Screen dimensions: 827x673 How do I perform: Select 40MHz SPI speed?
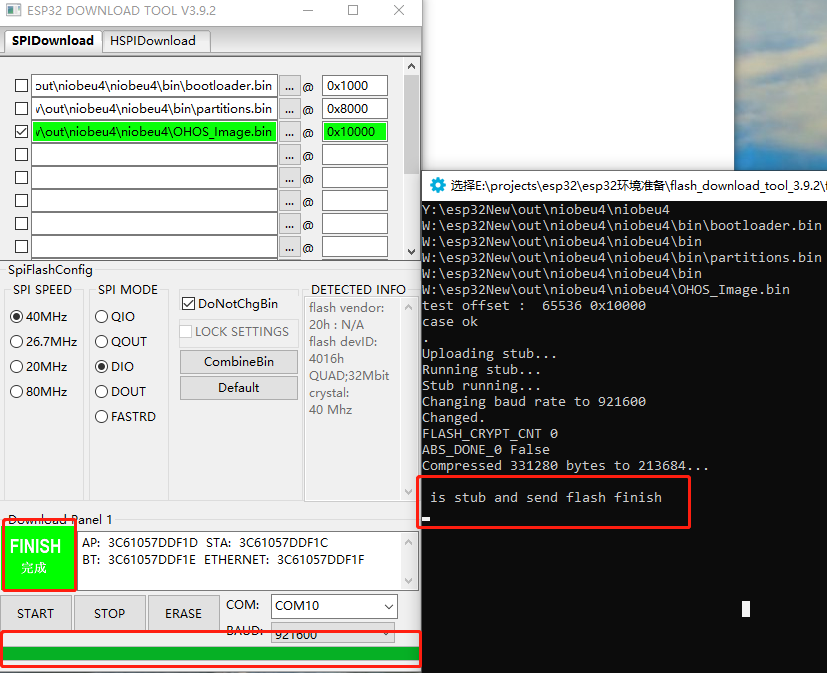coord(16,316)
